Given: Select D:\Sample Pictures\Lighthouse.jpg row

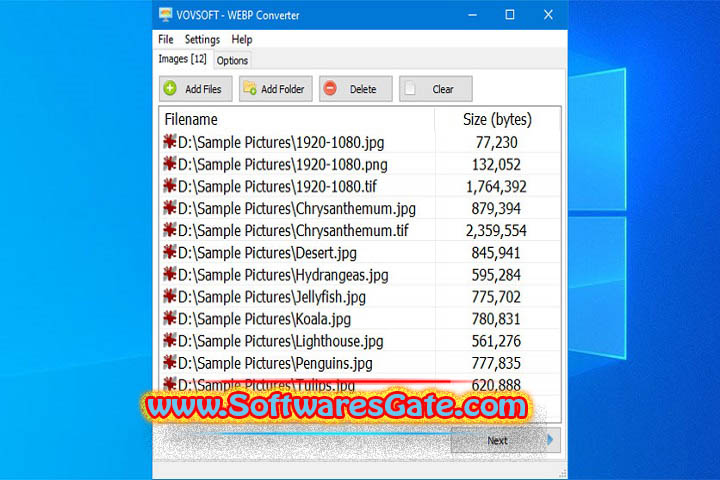Looking at the screenshot, I should point(360,341).
